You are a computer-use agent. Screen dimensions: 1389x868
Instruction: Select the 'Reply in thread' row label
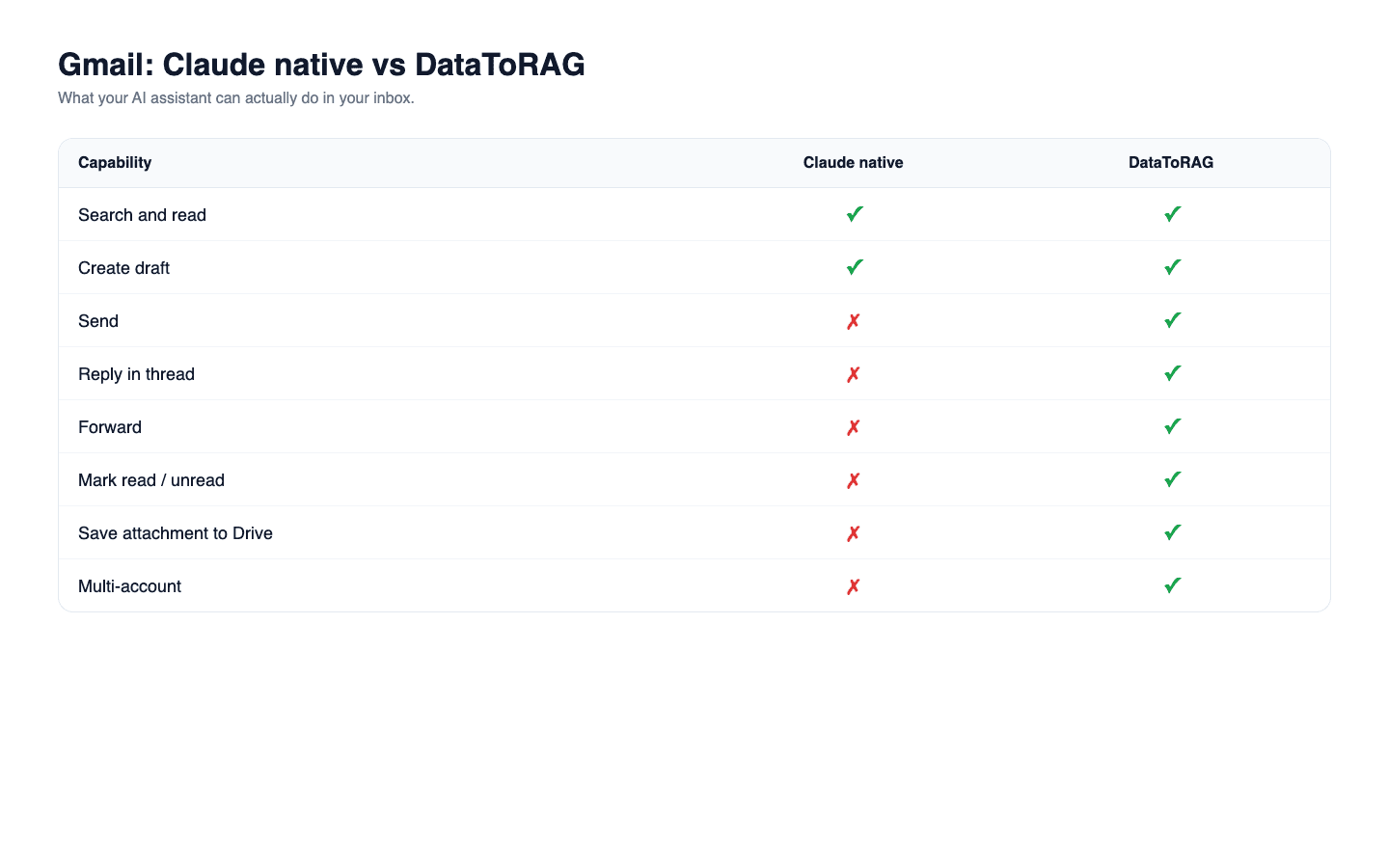pyautogui.click(x=136, y=374)
